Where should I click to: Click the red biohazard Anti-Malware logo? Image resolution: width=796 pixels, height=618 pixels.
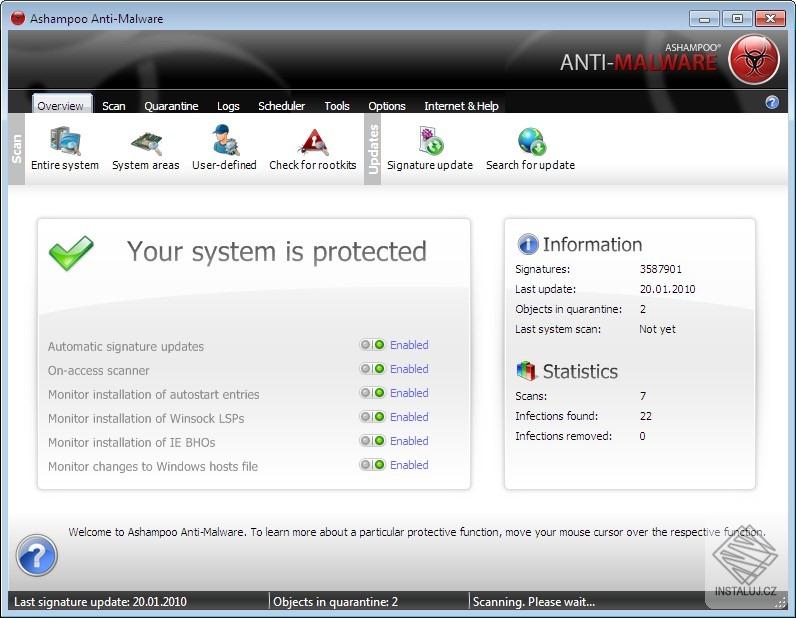pyautogui.click(x=754, y=59)
